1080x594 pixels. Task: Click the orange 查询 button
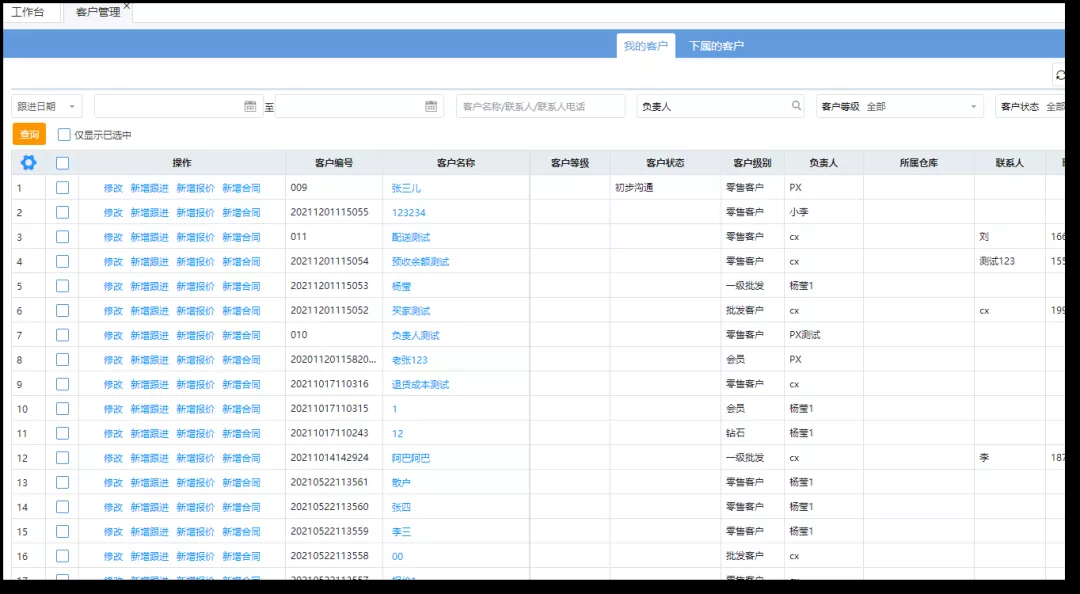coord(29,134)
